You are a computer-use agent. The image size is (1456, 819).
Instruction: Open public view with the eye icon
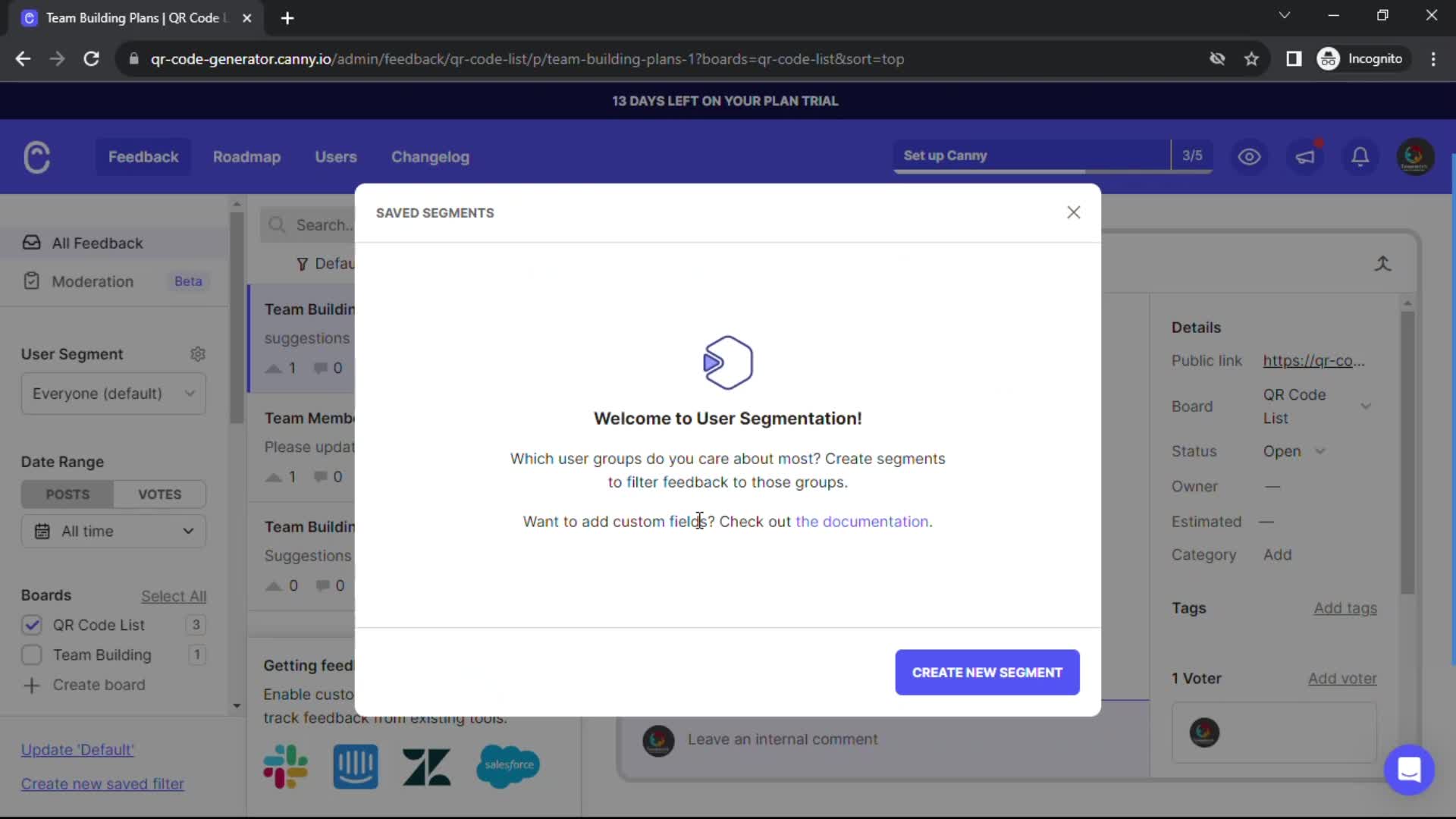1248,156
